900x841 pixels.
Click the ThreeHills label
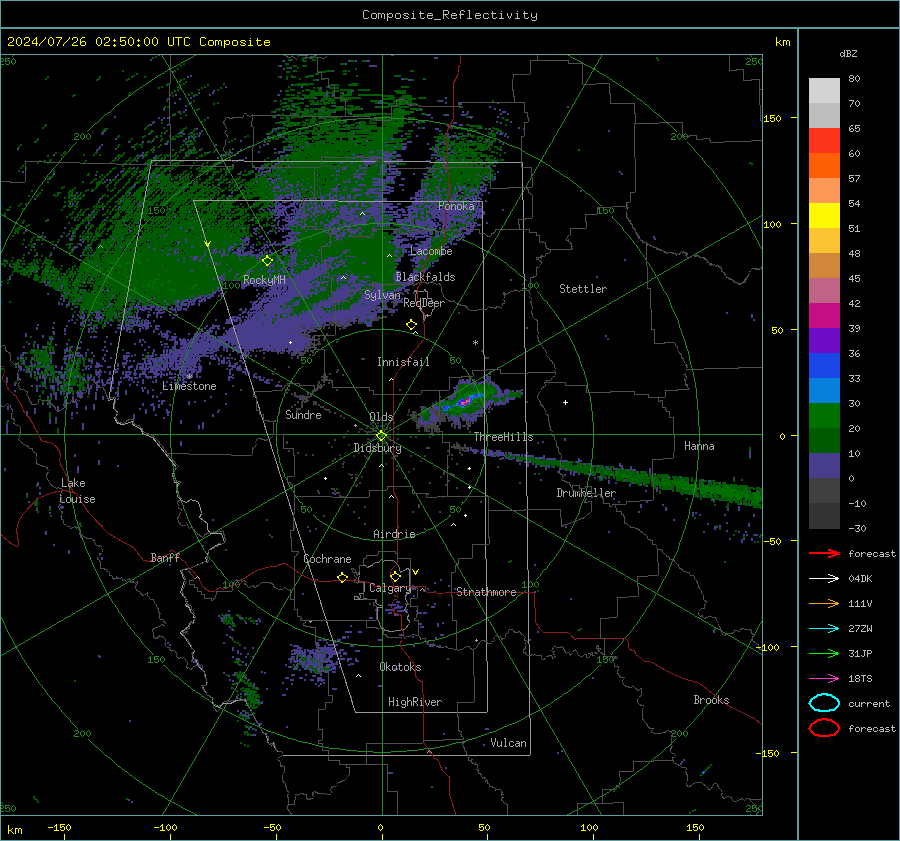pos(503,437)
